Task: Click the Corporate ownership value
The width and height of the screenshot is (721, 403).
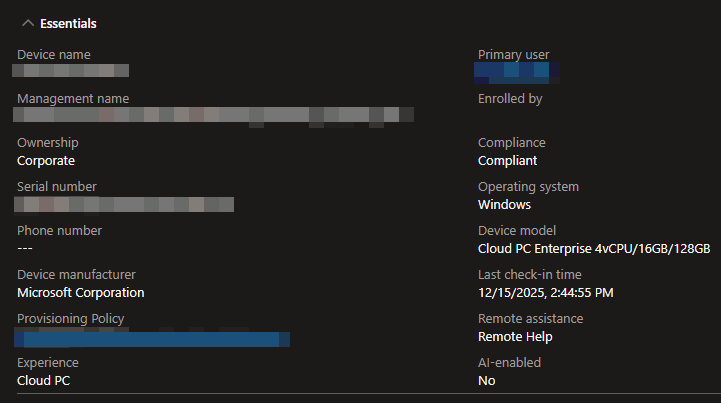Action: 46,160
